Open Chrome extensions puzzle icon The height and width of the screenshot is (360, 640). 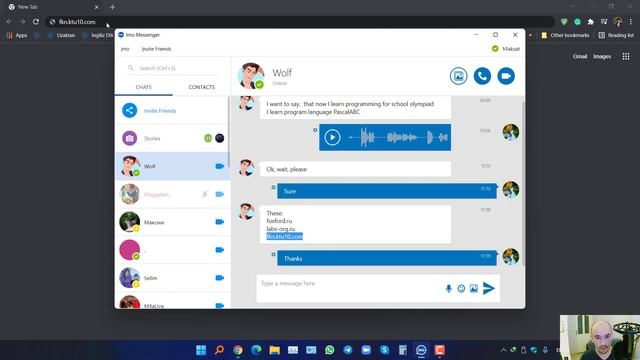590,22
